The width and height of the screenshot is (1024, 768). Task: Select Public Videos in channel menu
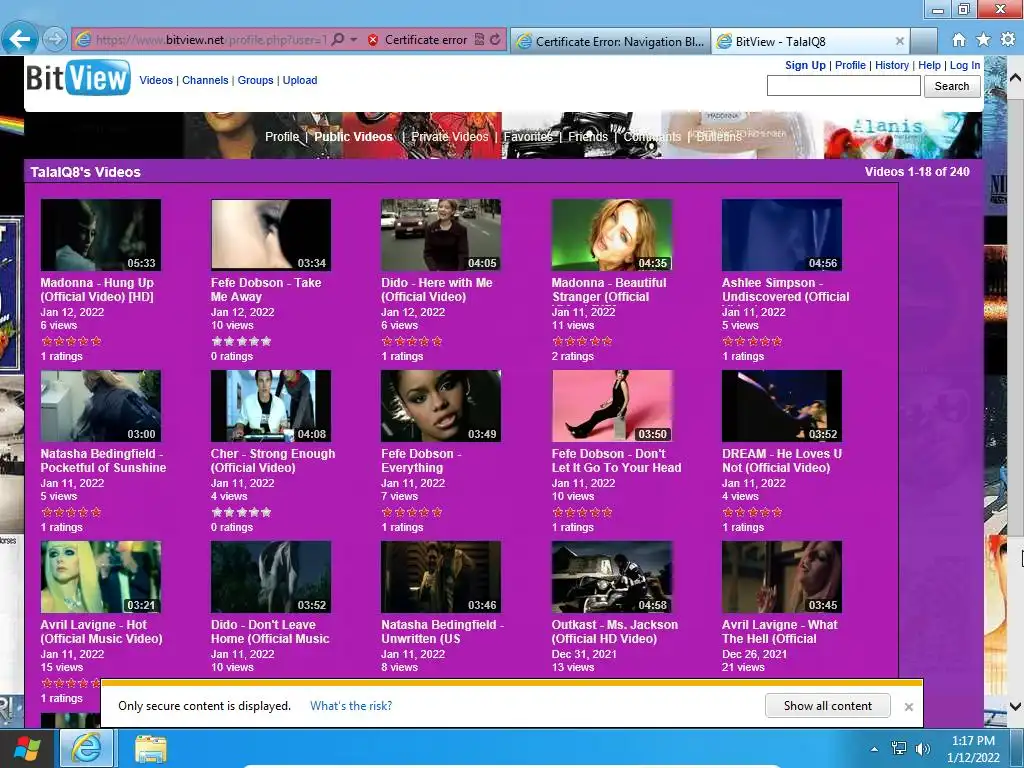(353, 136)
